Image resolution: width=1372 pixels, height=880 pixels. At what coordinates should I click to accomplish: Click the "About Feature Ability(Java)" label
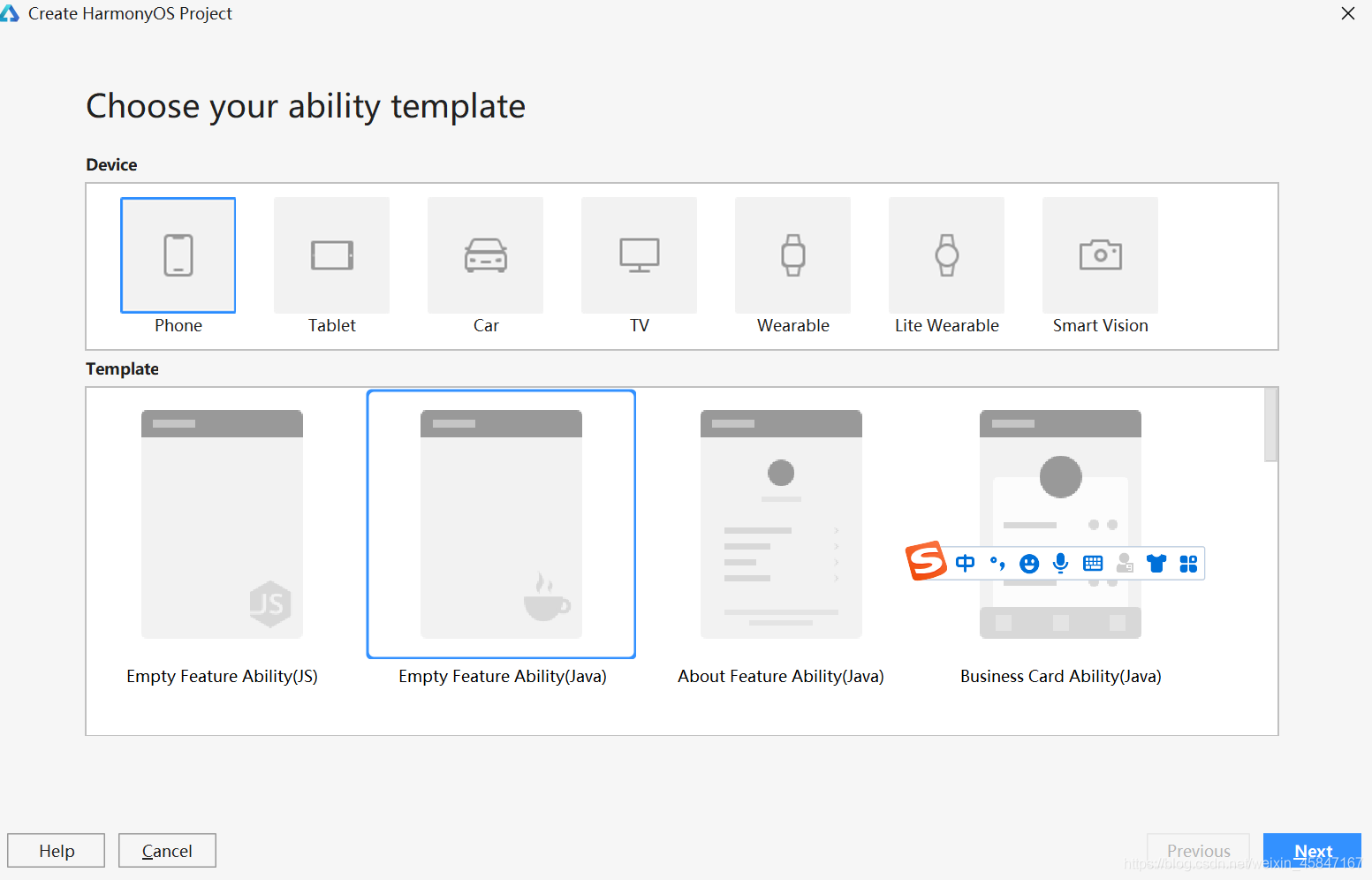781,676
